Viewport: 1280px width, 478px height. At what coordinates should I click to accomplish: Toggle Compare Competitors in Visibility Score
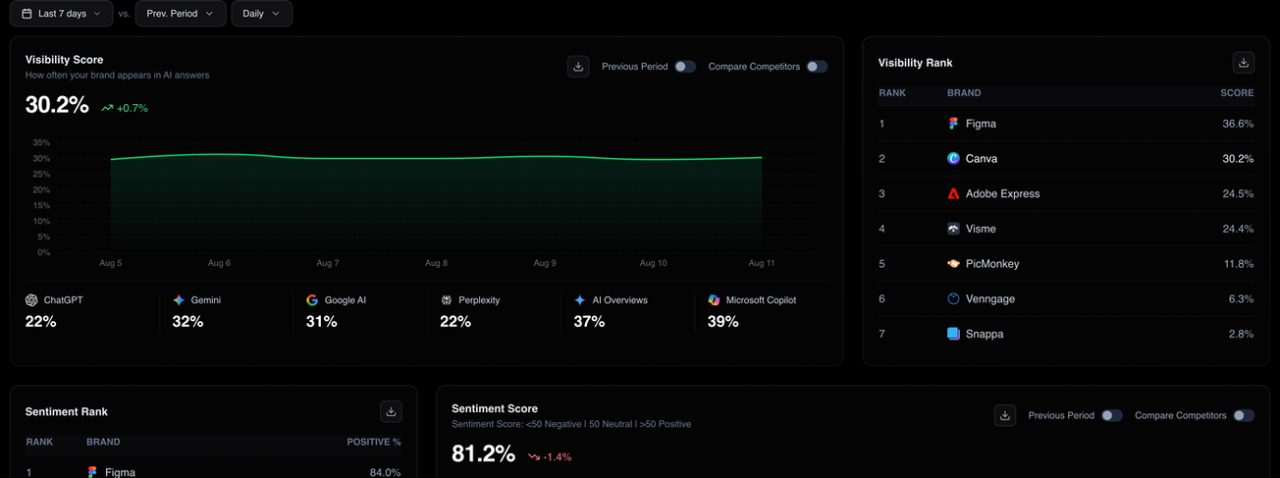817,67
